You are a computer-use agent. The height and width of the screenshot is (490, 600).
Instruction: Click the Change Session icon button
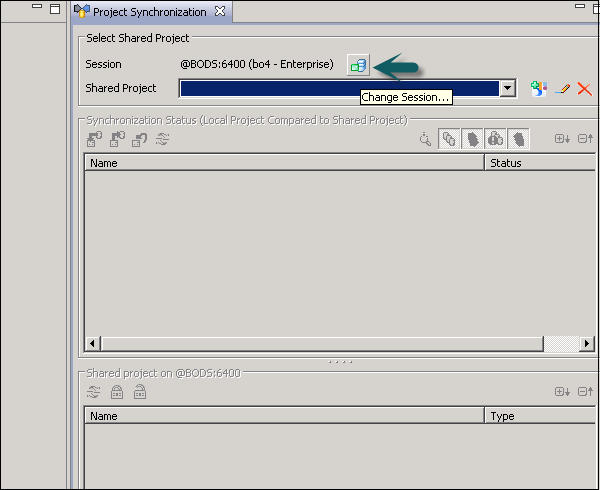(x=357, y=65)
